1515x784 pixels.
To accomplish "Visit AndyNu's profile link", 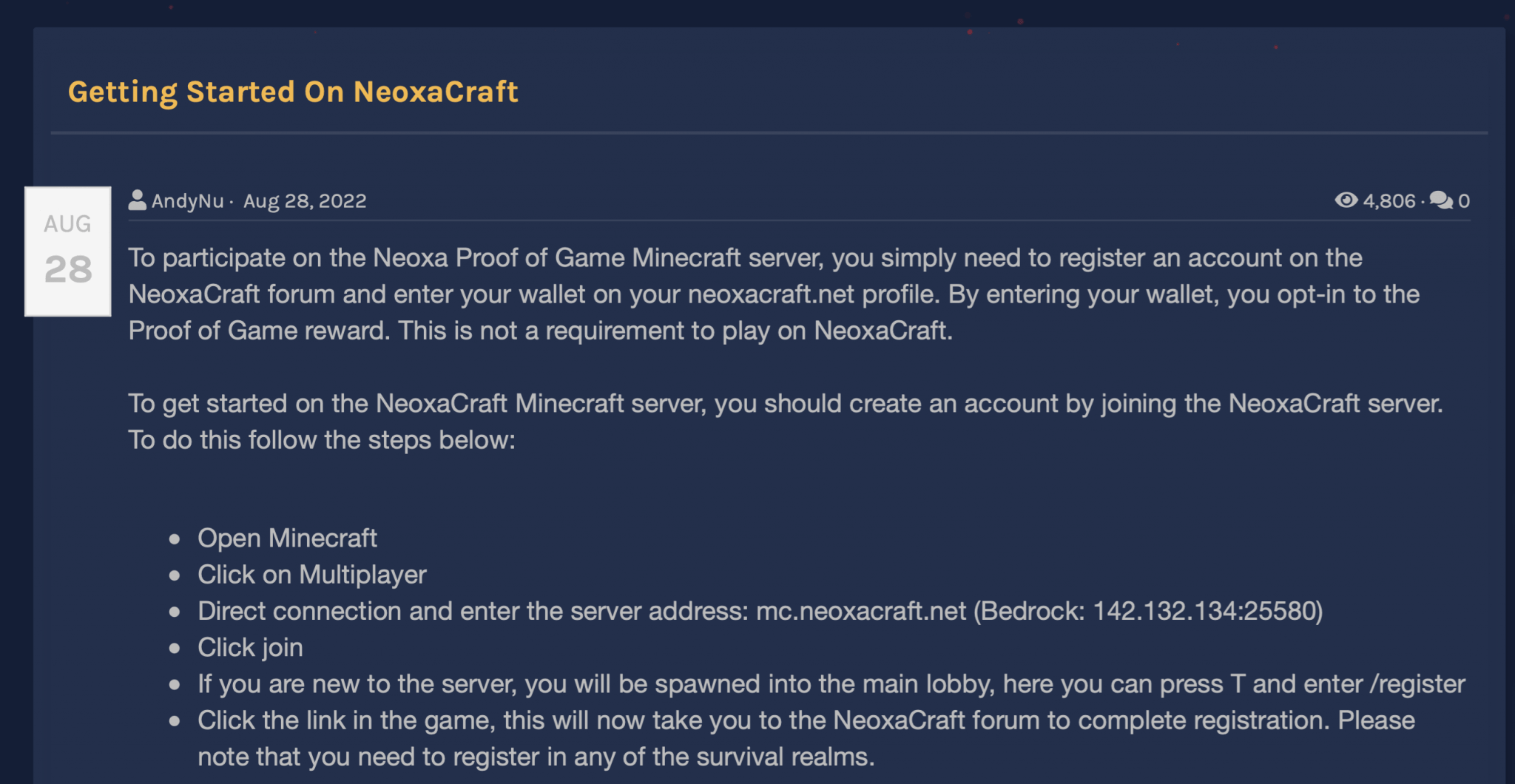I will click(187, 200).
